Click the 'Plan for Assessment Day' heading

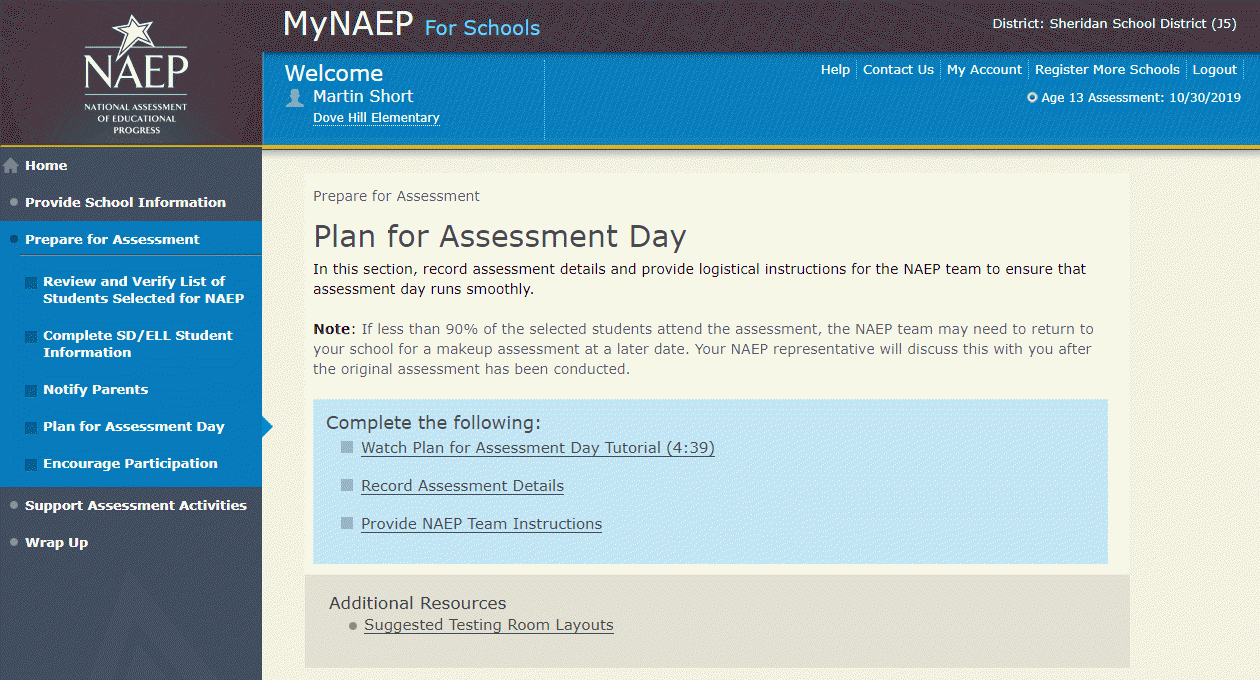click(499, 237)
